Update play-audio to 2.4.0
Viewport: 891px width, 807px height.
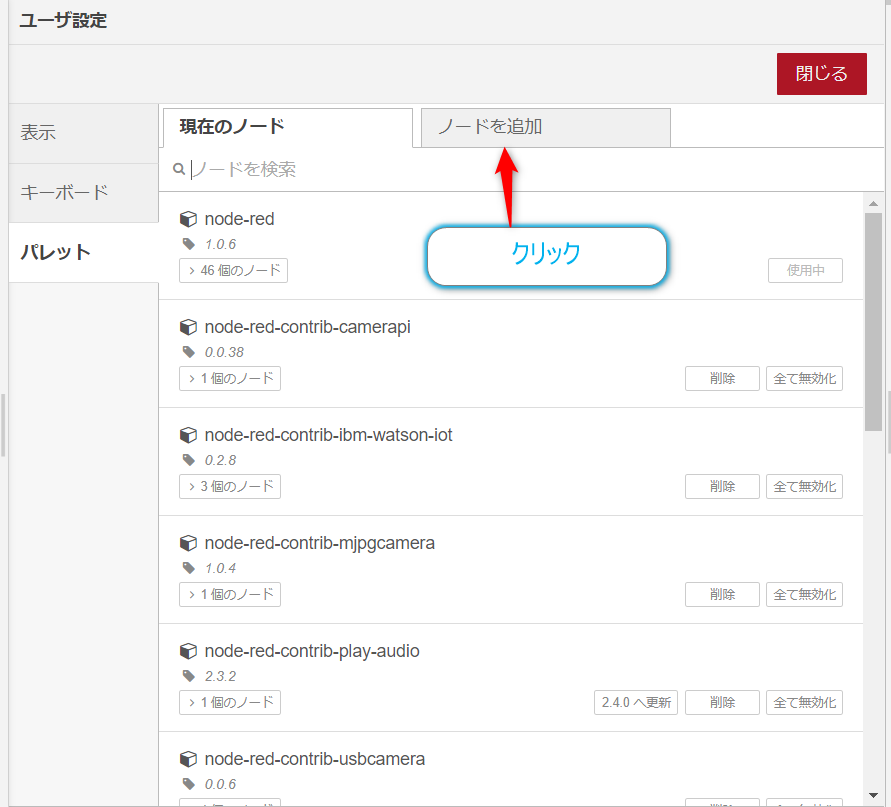pos(636,702)
